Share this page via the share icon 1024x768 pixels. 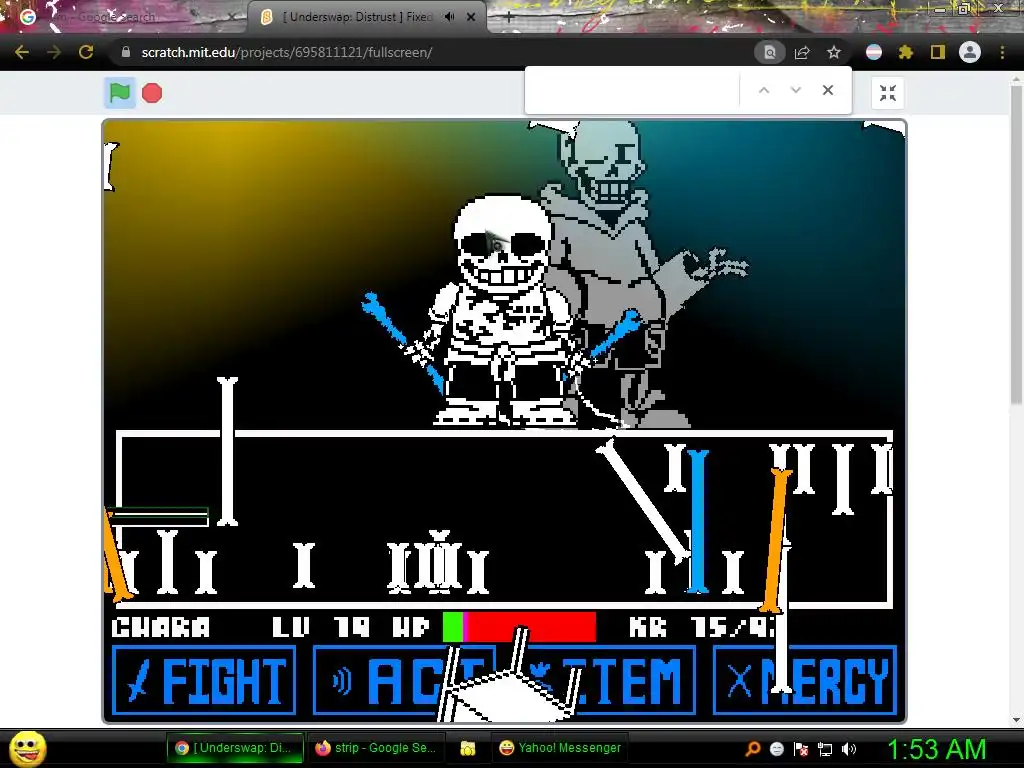pos(802,52)
